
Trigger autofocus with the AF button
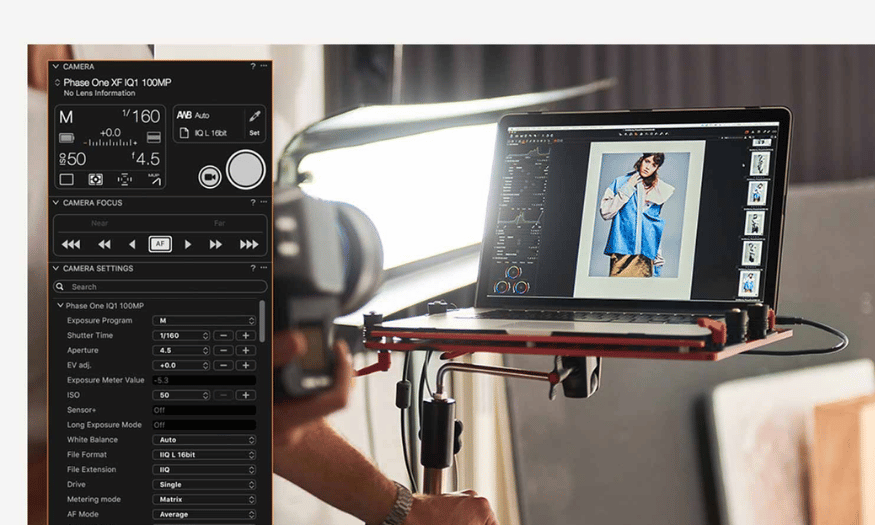click(x=160, y=244)
